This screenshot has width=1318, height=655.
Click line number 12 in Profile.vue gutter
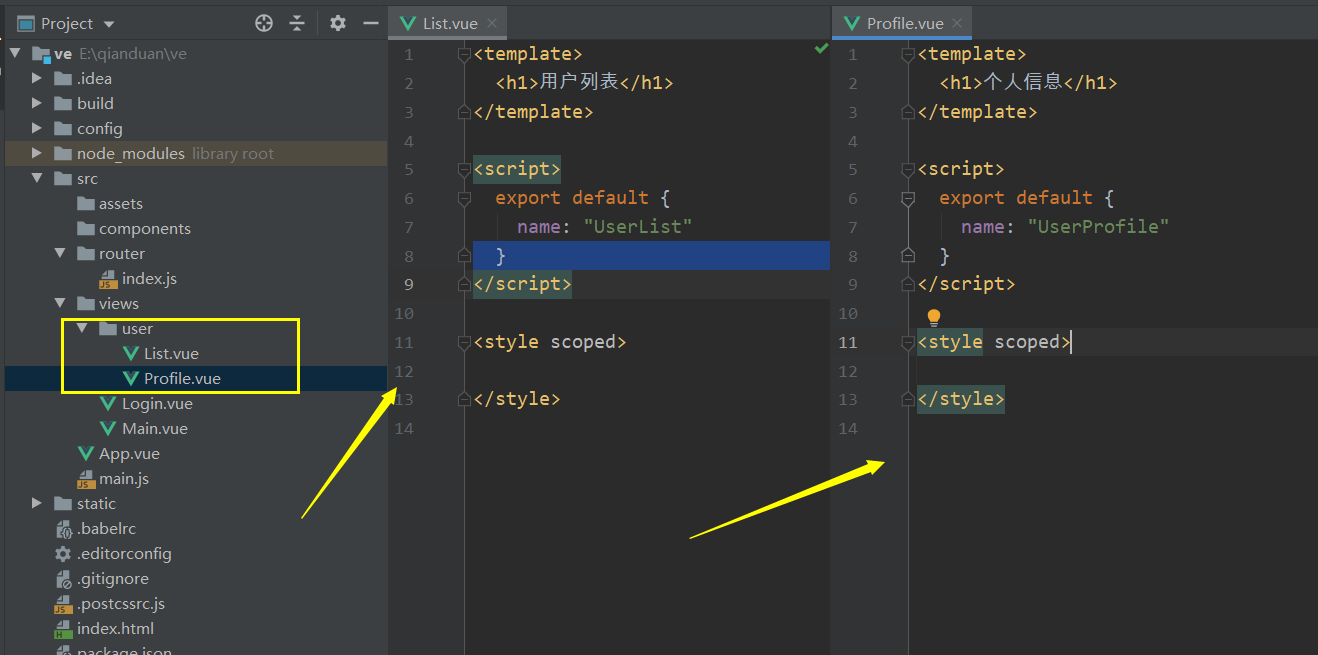[847, 371]
